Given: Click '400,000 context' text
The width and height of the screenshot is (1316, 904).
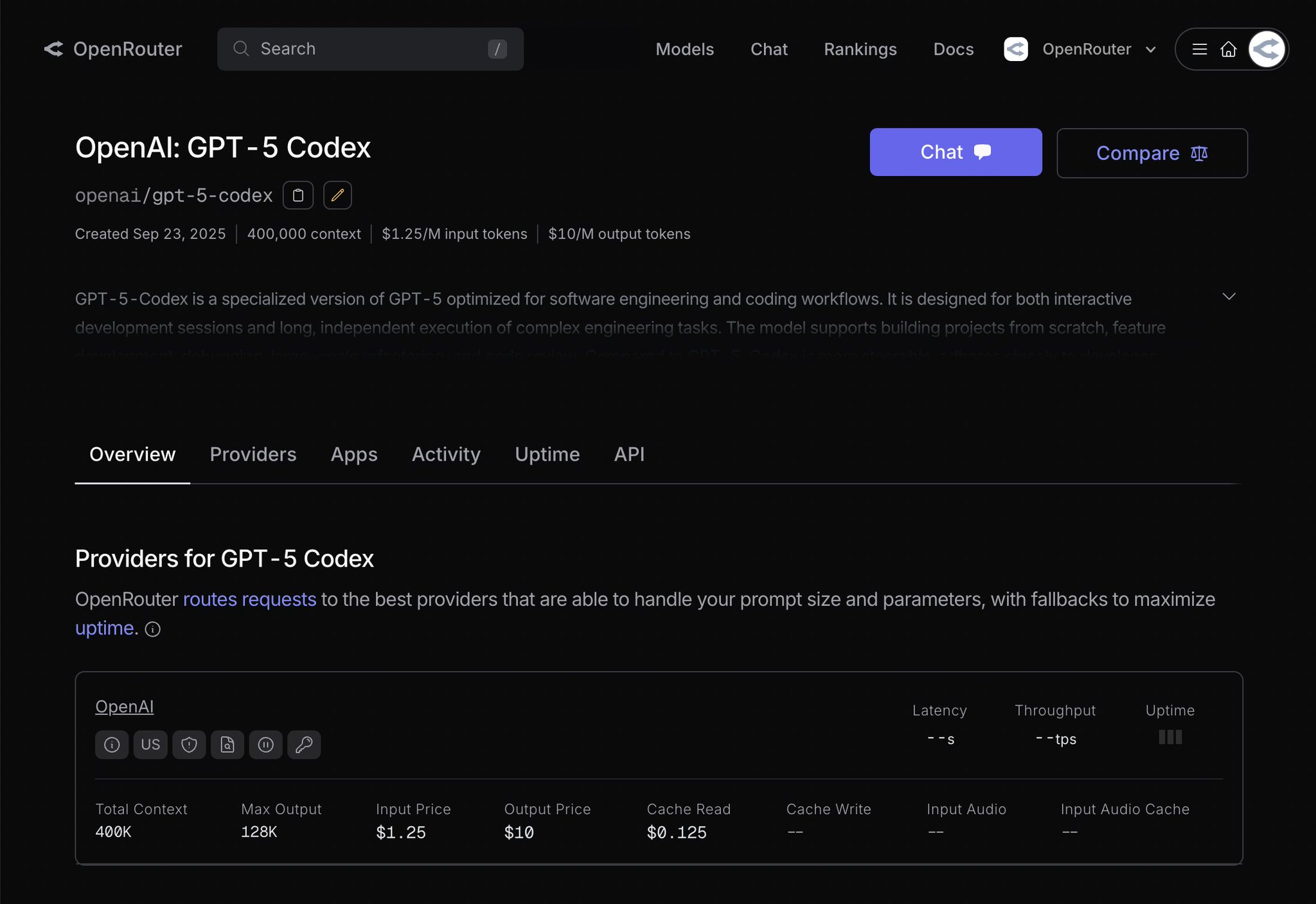Looking at the screenshot, I should tap(304, 234).
